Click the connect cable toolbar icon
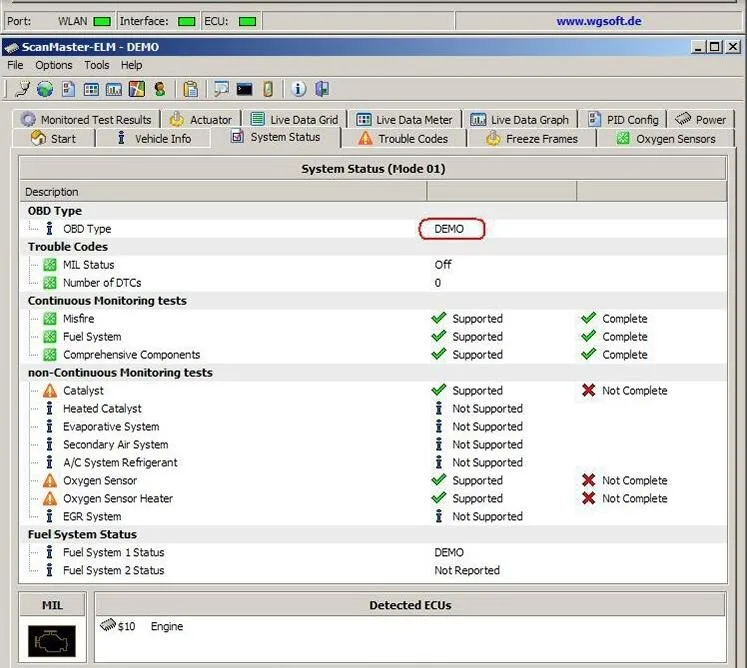 (22, 89)
